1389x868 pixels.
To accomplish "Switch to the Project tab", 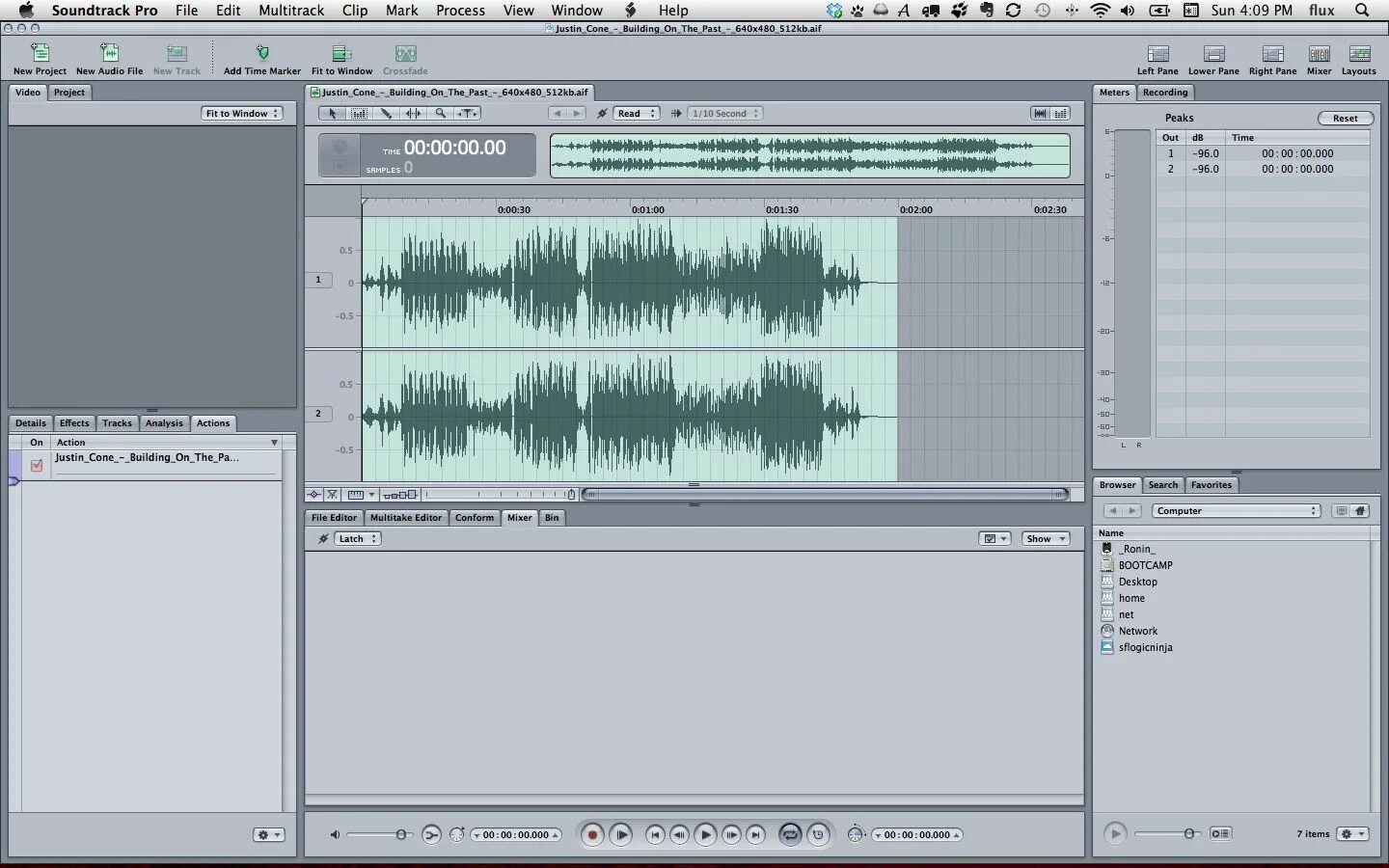I will click(x=69, y=93).
